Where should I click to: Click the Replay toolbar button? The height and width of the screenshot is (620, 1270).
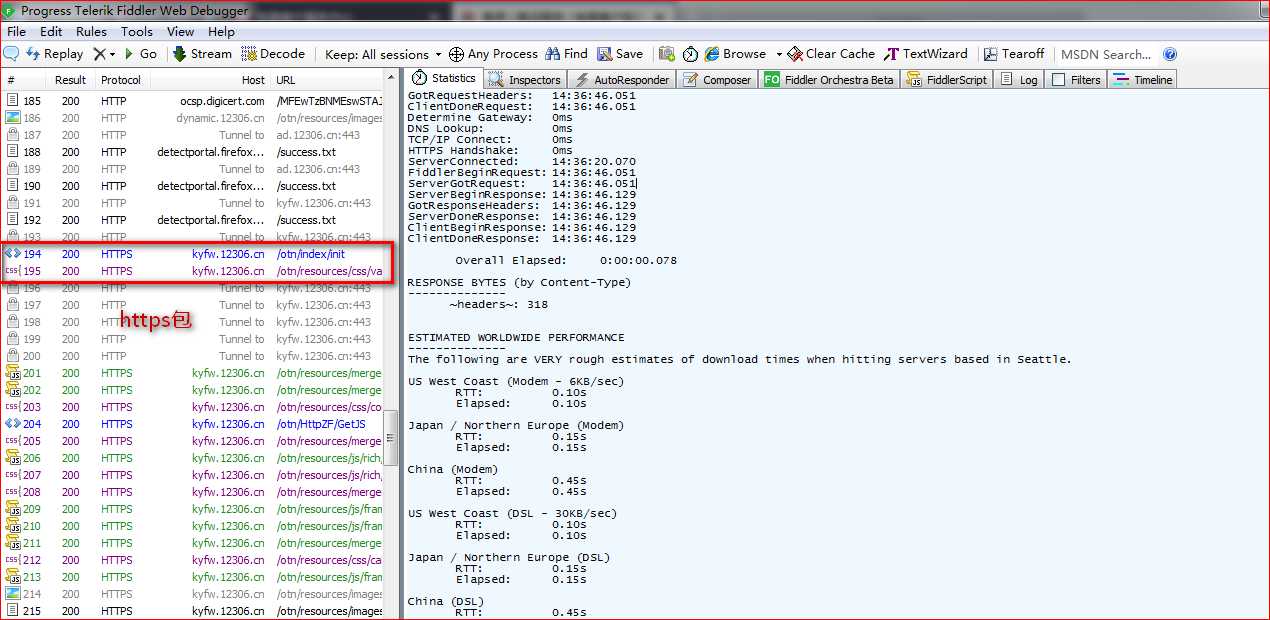tap(55, 54)
